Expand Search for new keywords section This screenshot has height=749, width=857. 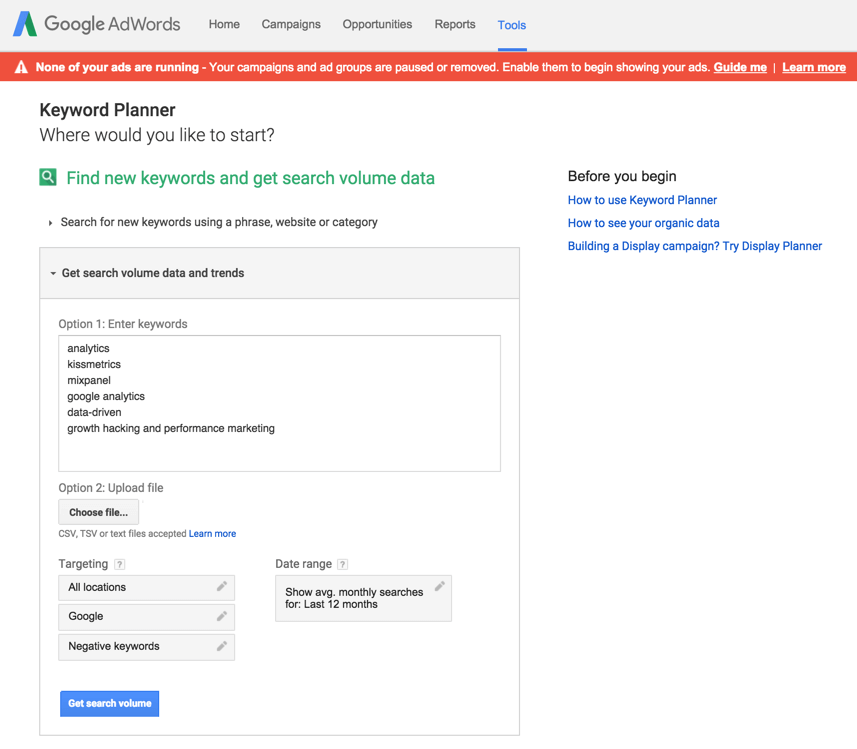click(x=219, y=222)
